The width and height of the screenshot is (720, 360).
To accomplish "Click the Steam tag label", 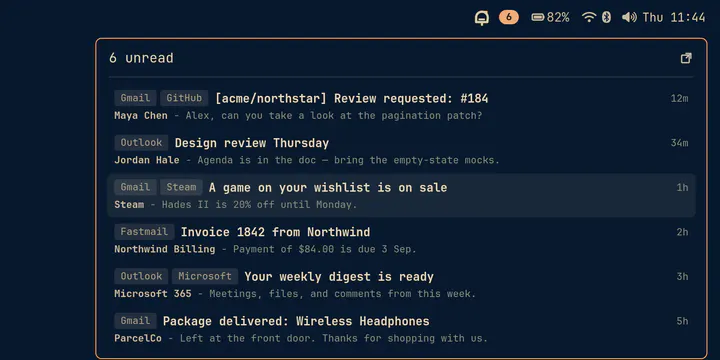I will click(181, 187).
